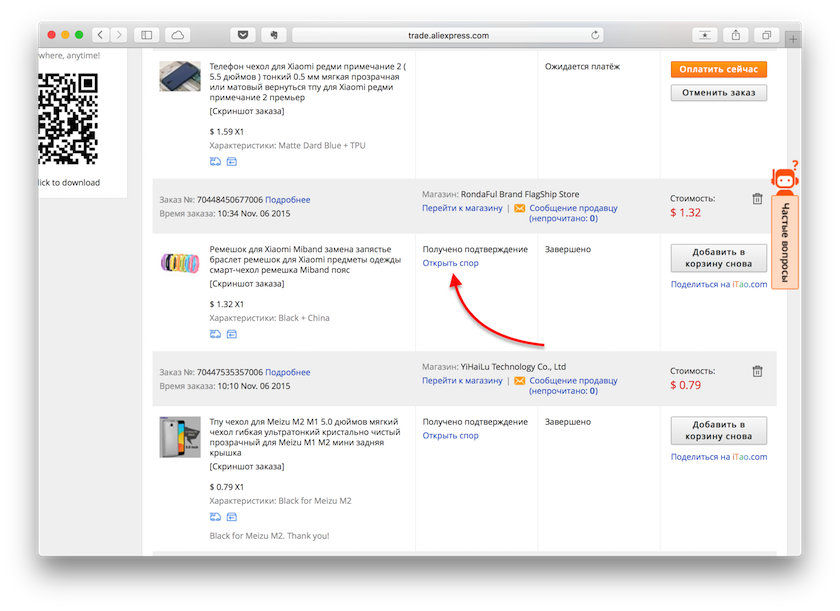Open Meizu M2 case product thumbnail

click(x=180, y=437)
